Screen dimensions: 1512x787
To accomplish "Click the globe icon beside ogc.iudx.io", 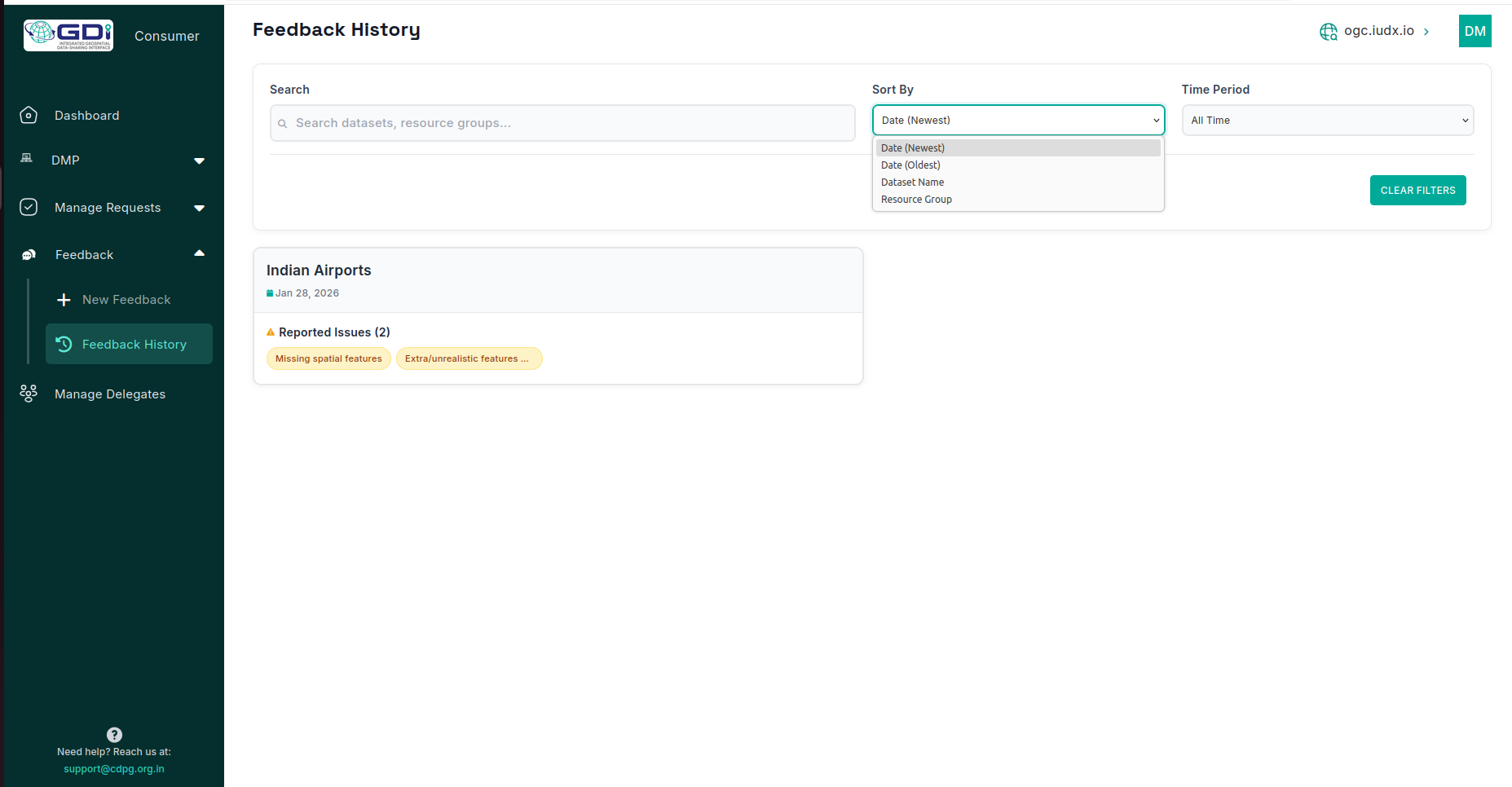I will (1328, 32).
